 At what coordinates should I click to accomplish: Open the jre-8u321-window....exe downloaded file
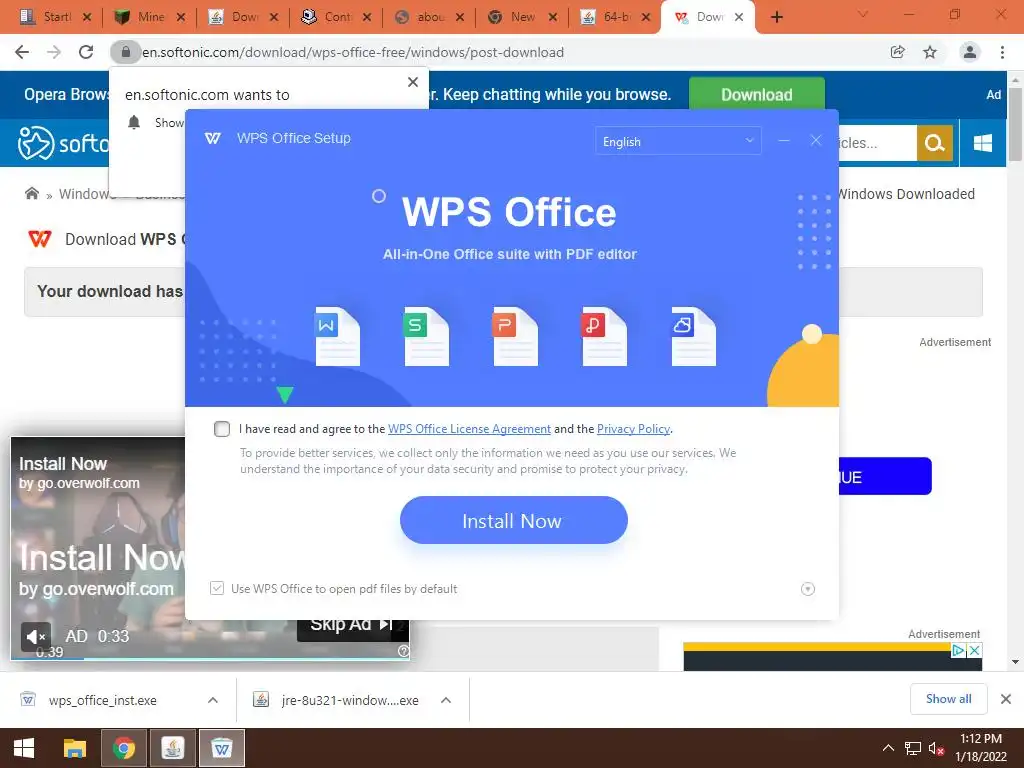point(350,700)
